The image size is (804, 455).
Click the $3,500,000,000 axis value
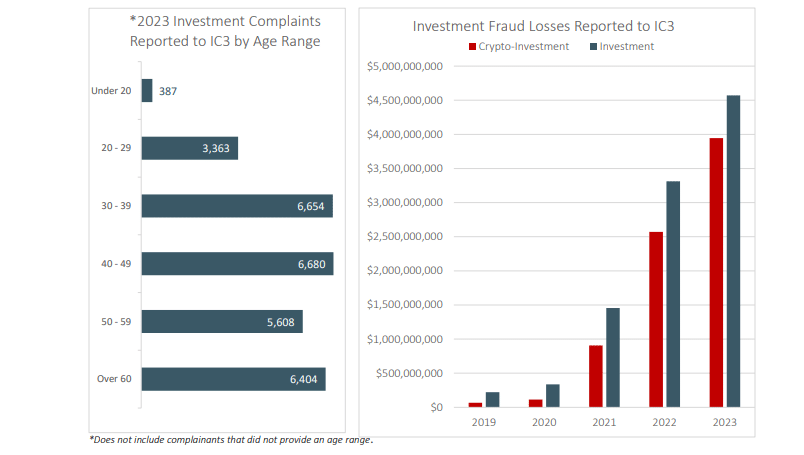(x=405, y=168)
